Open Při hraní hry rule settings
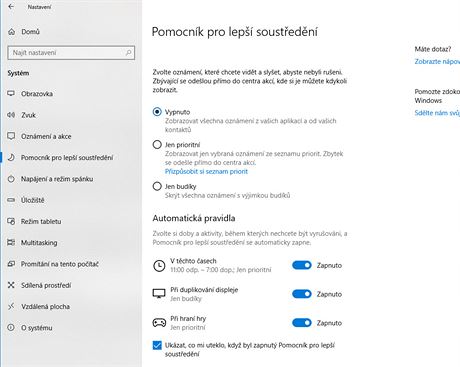The height and width of the screenshot is (367, 460). (188, 323)
